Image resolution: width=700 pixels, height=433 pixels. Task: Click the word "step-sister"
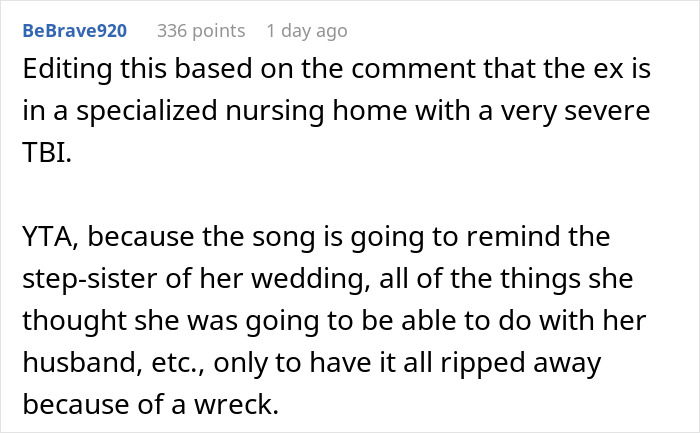(x=87, y=277)
